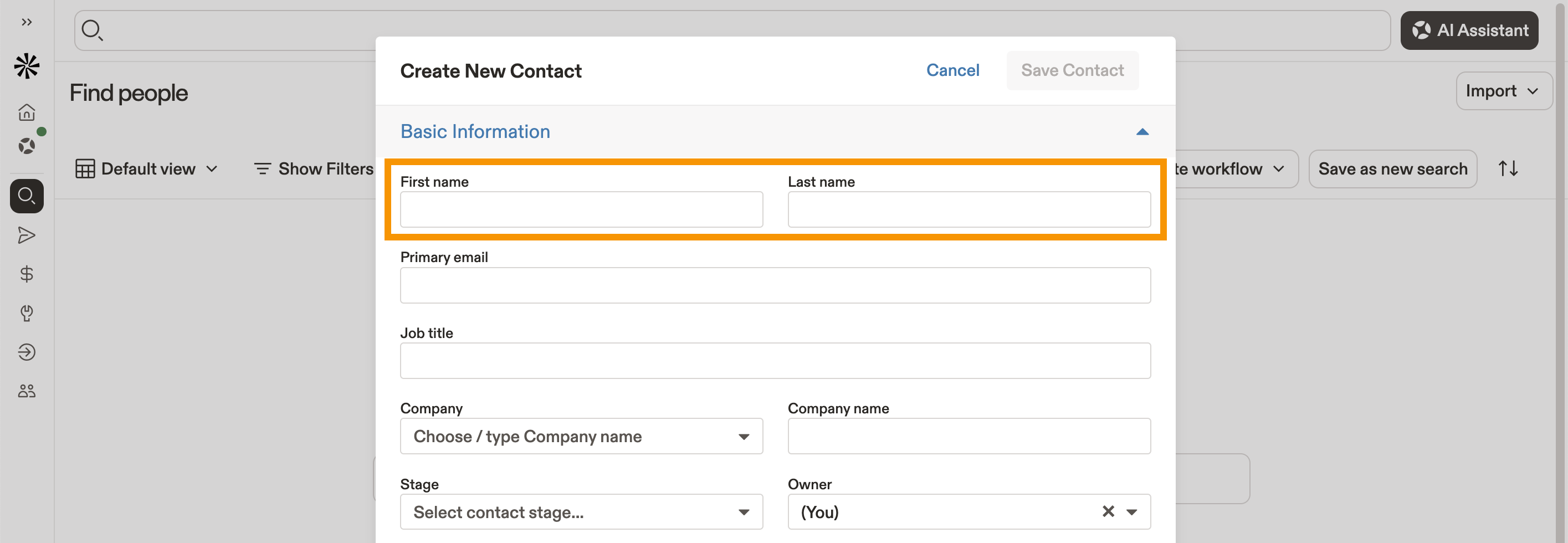The width and height of the screenshot is (1568, 543).
Task: Collapse the Basic Information section
Action: (1142, 131)
